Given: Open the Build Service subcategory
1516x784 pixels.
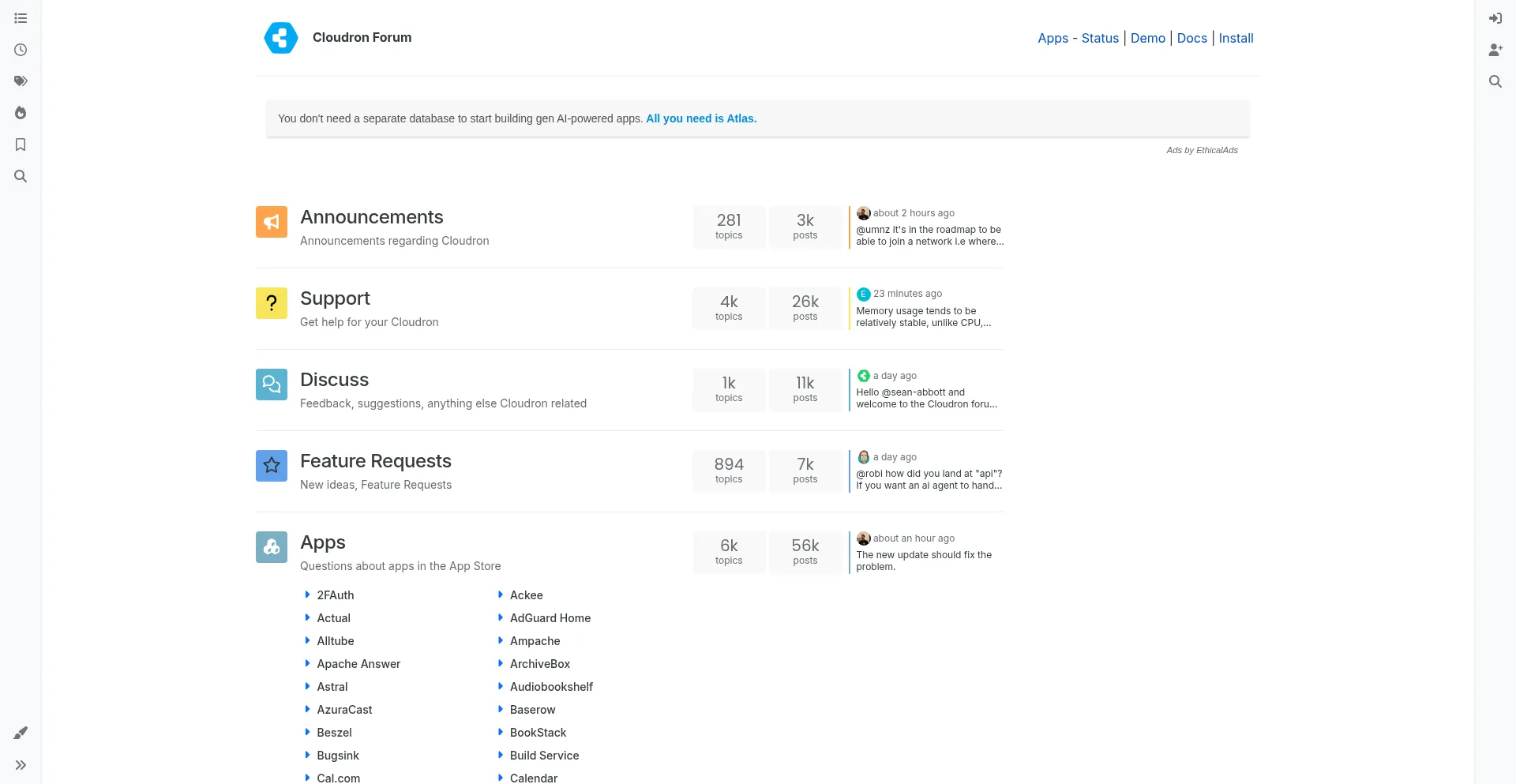Looking at the screenshot, I should 544,756.
